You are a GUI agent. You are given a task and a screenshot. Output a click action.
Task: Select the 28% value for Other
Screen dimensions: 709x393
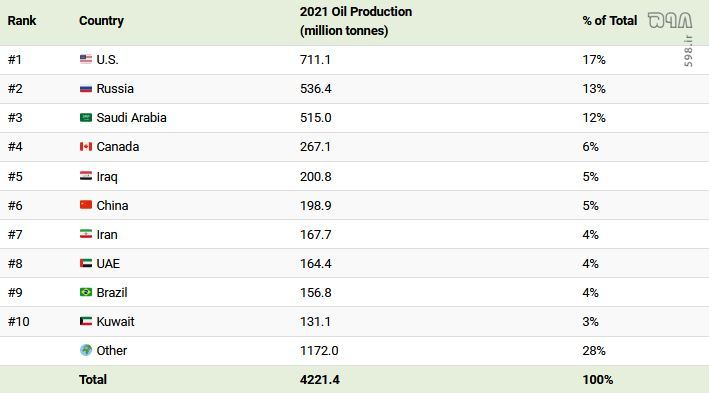coord(594,350)
